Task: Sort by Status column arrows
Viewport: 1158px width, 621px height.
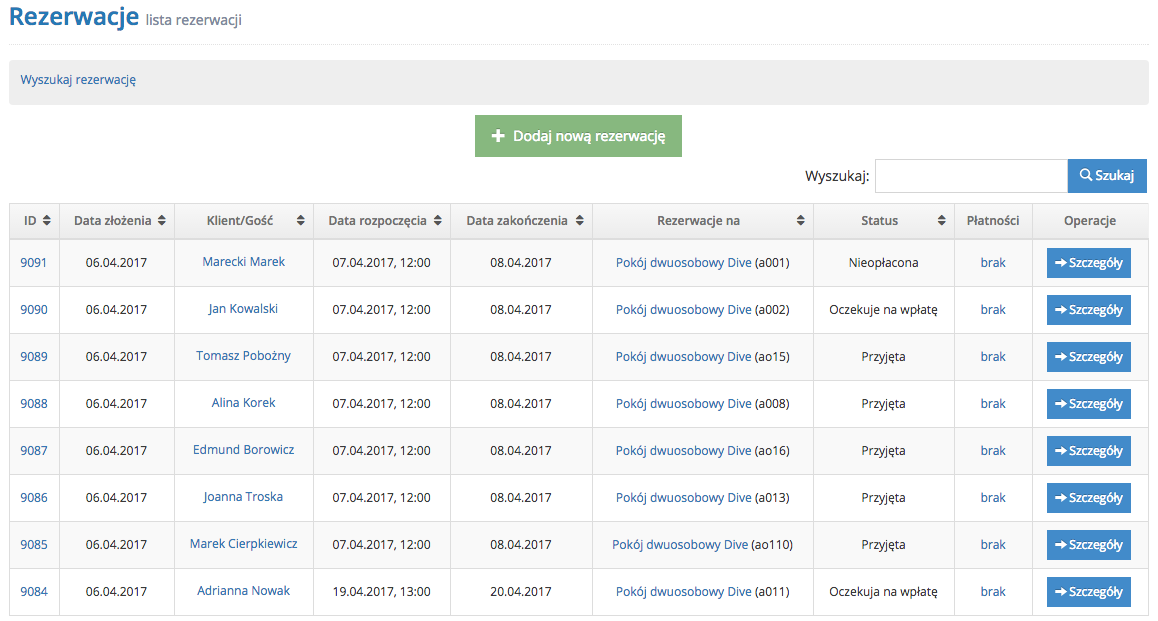Action: tap(942, 221)
